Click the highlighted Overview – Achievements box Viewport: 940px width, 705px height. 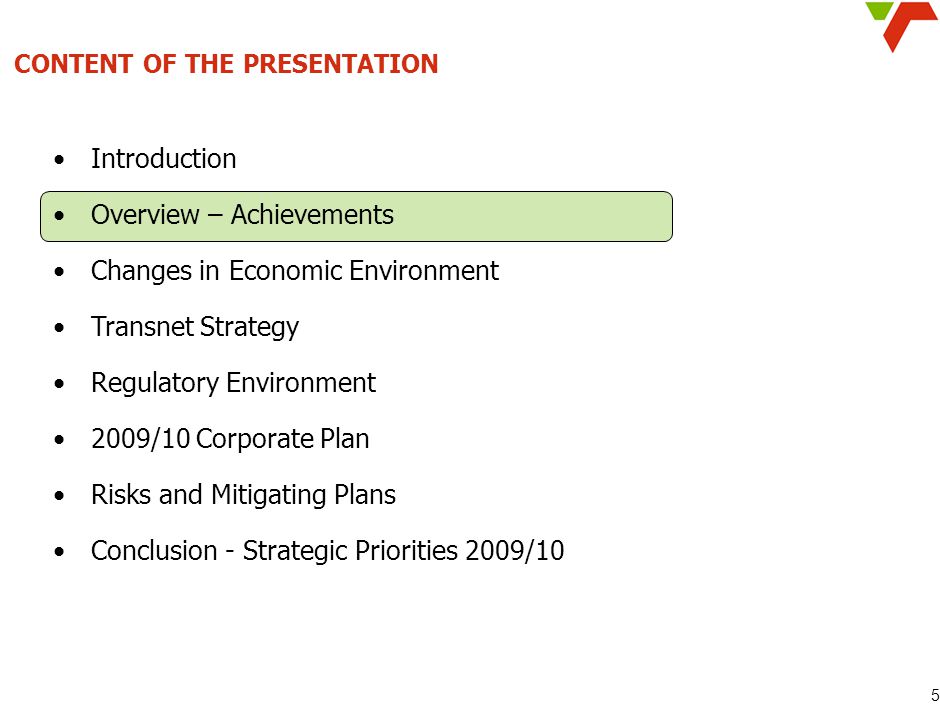click(356, 216)
